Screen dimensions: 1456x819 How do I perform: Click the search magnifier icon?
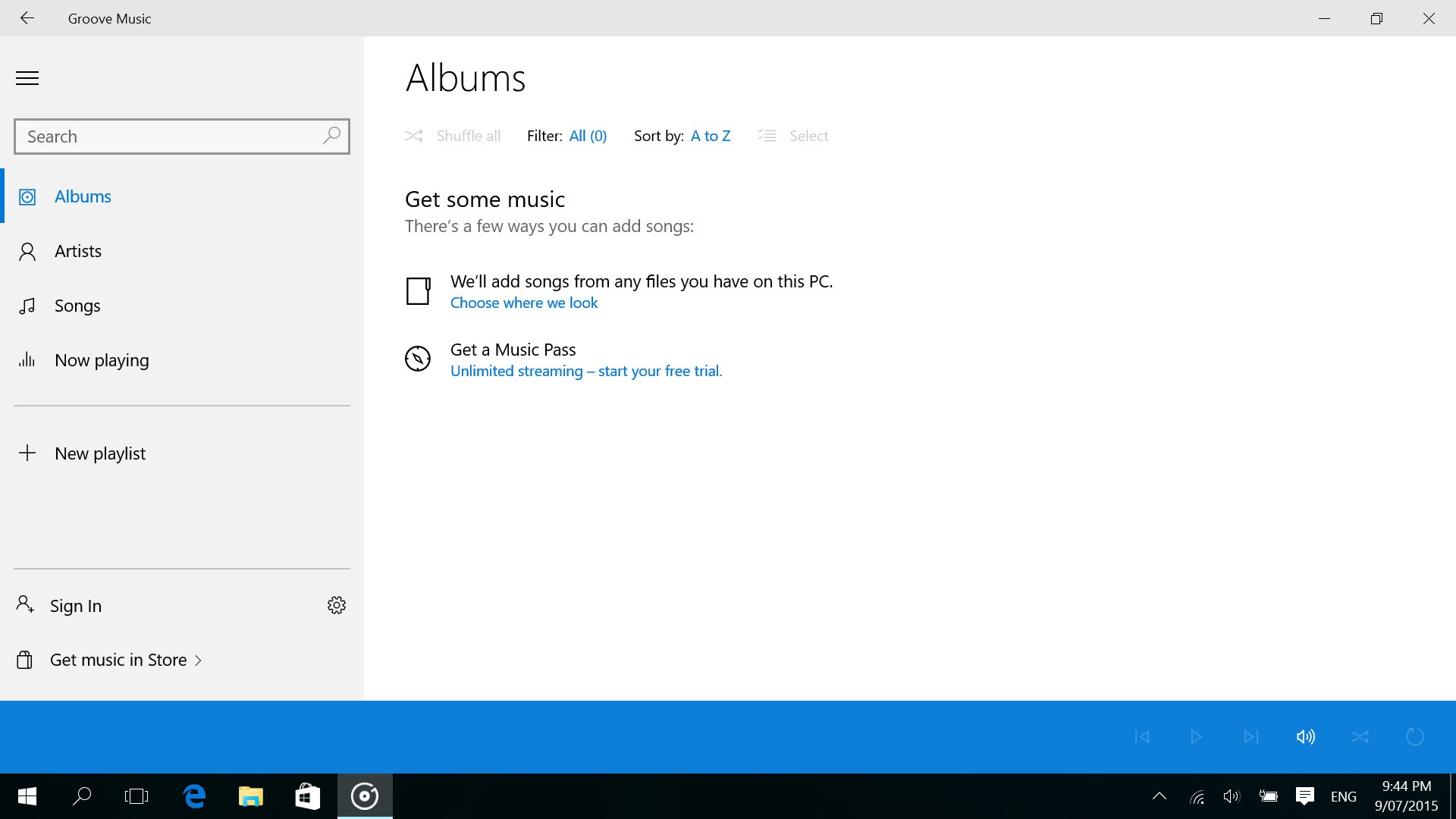pos(331,136)
